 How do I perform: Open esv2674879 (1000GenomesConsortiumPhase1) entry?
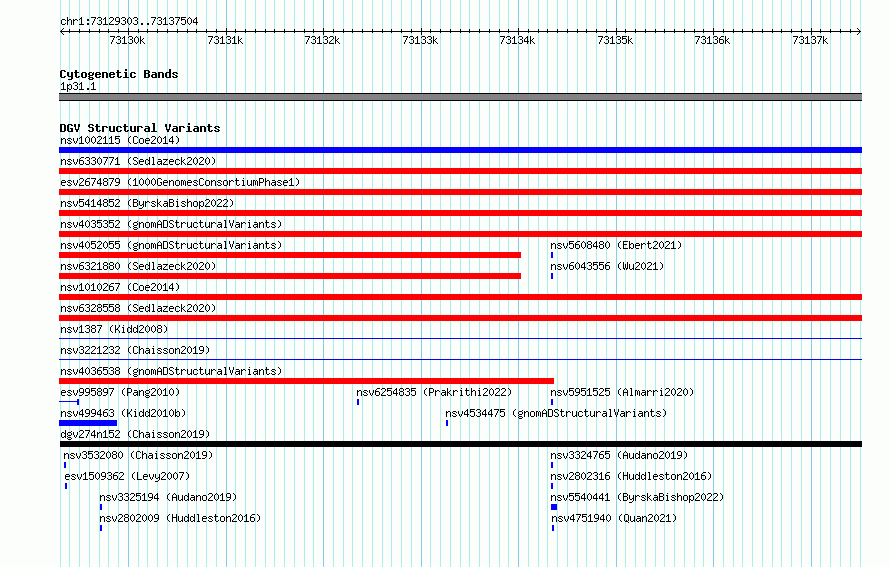coord(180,182)
